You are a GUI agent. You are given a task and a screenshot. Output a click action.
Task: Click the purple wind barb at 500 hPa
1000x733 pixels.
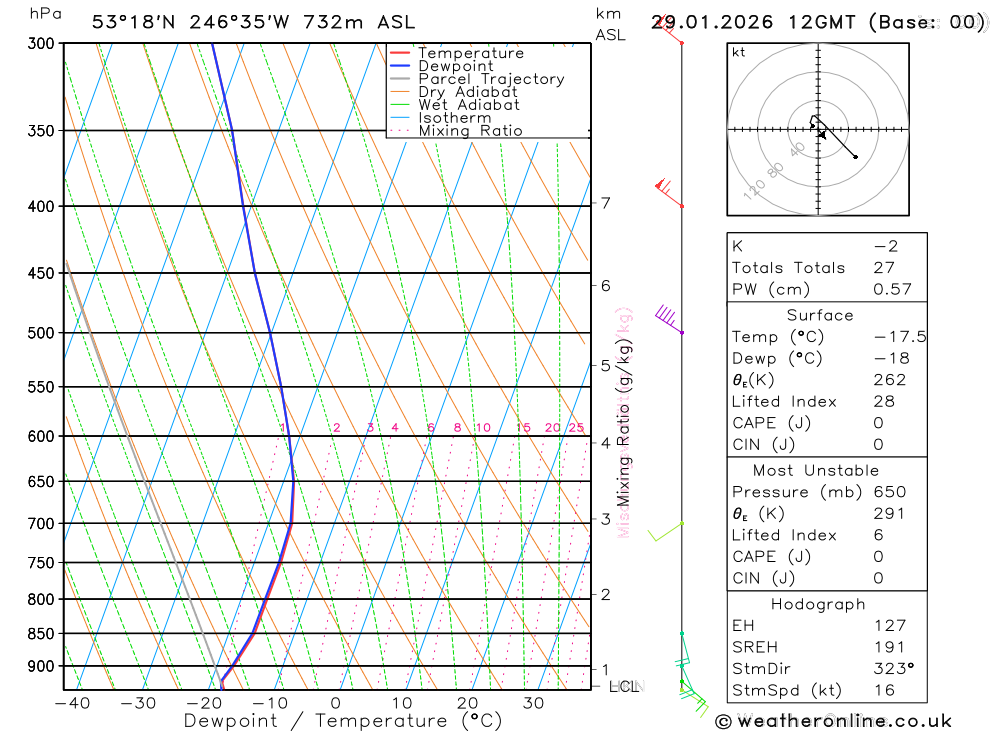(x=669, y=319)
